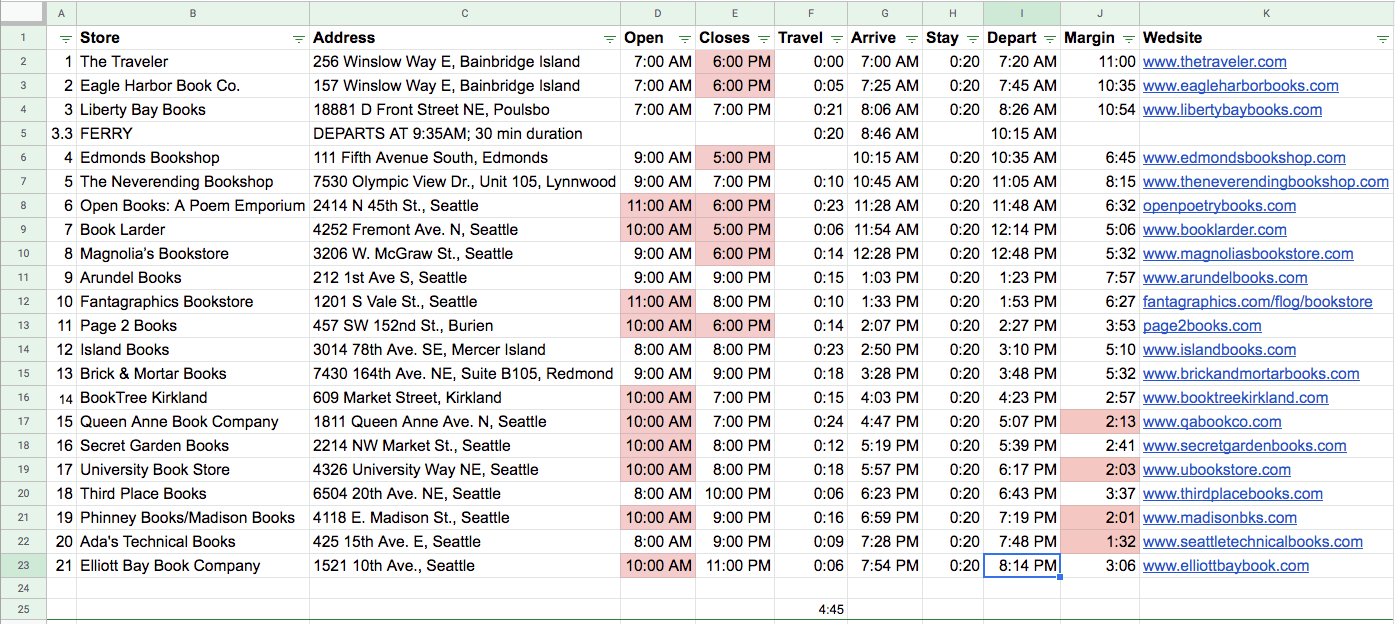
Task: Select margin cell '11:00'
Action: pyautogui.click(x=1100, y=62)
